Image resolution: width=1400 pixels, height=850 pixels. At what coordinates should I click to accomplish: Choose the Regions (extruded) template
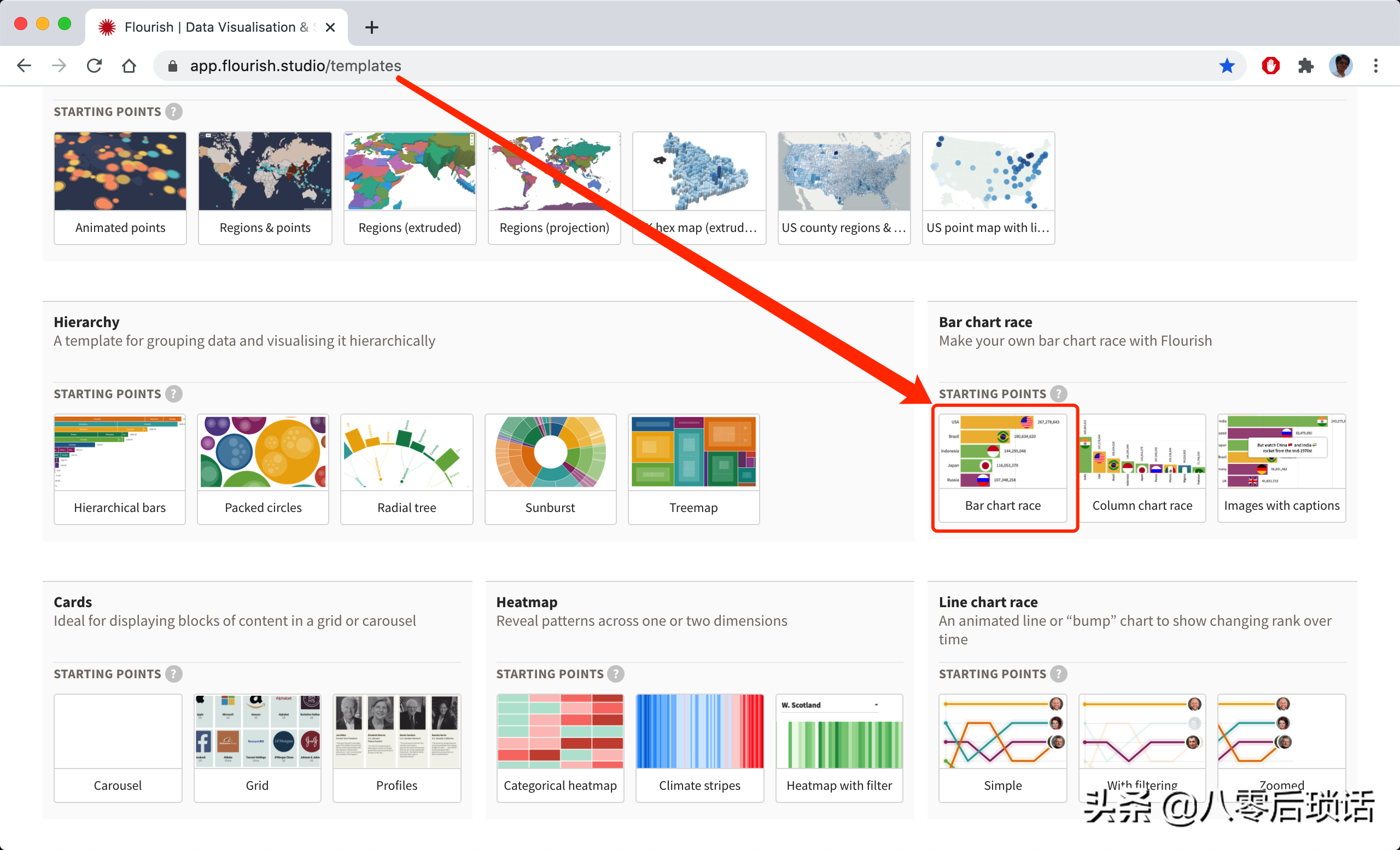click(x=410, y=188)
